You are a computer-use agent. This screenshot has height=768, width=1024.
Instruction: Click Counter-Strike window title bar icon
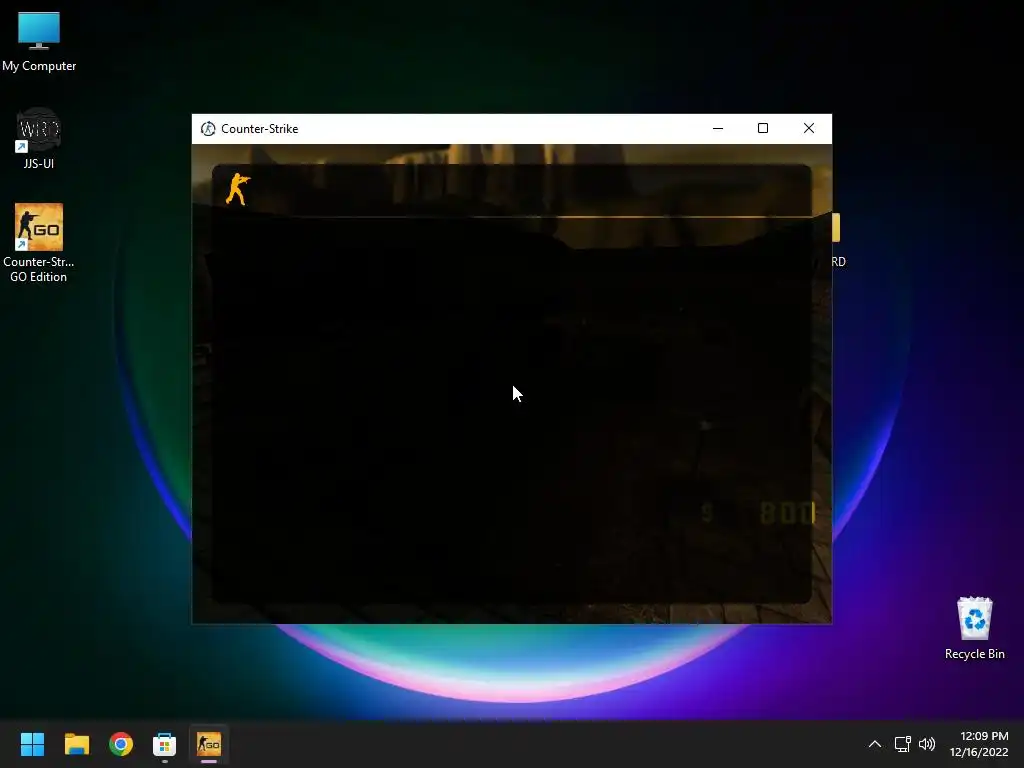[208, 129]
